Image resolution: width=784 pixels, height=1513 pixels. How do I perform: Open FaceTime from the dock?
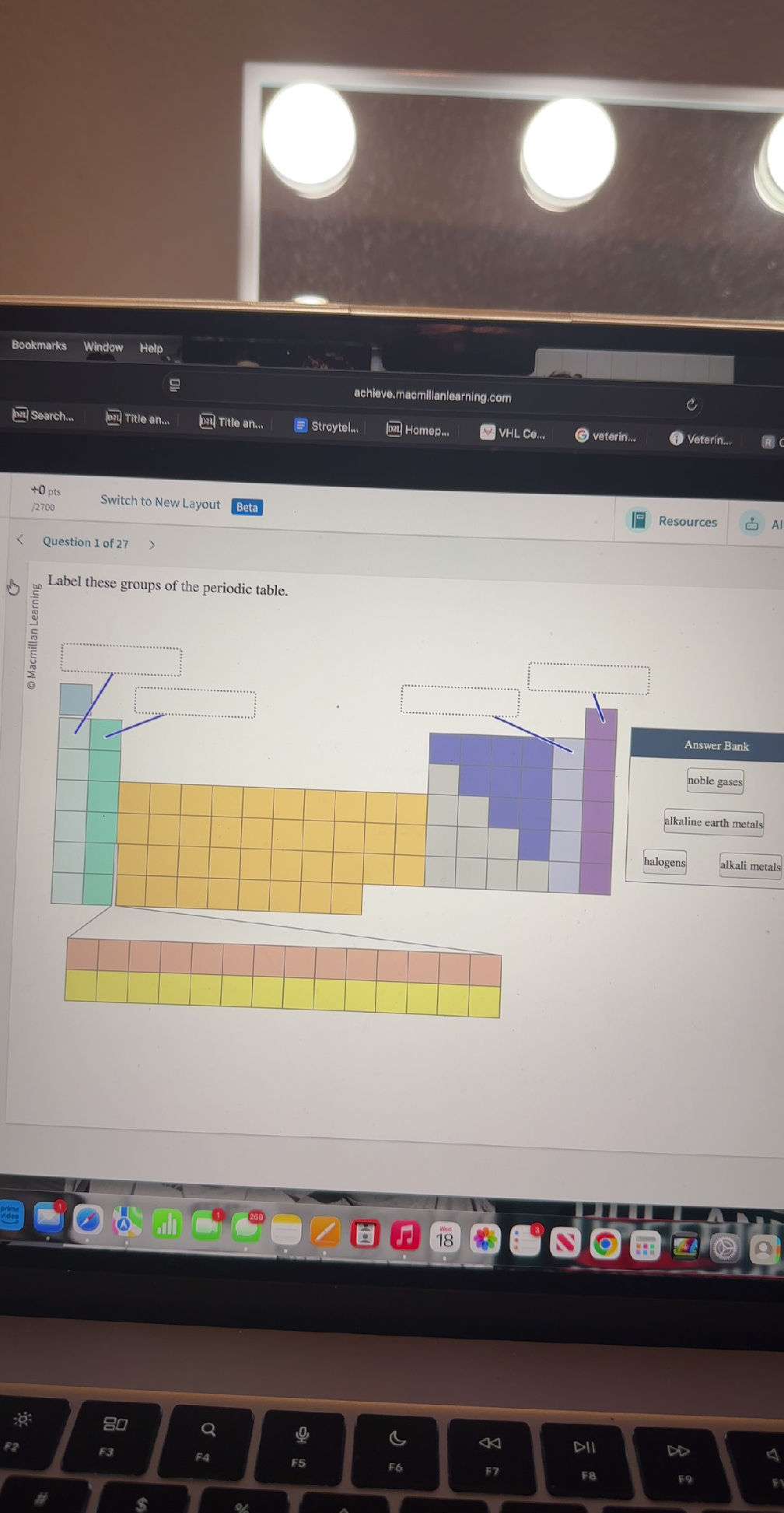[206, 1226]
